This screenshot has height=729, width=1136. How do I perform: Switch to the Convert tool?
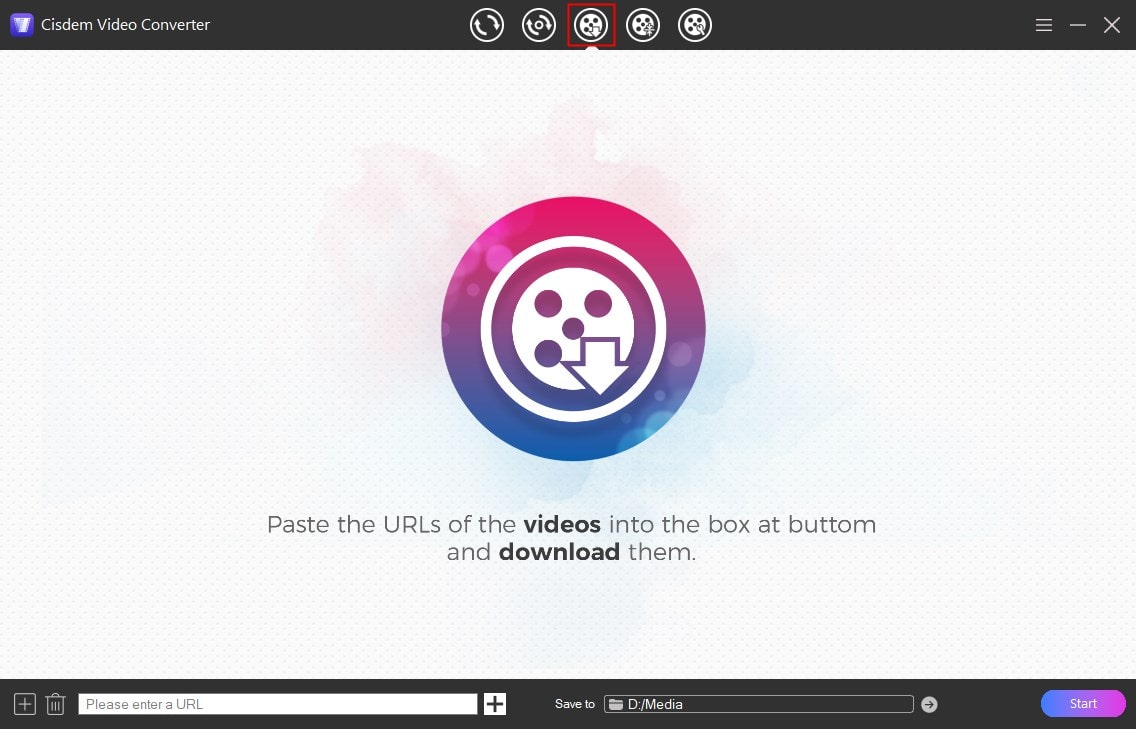(487, 25)
